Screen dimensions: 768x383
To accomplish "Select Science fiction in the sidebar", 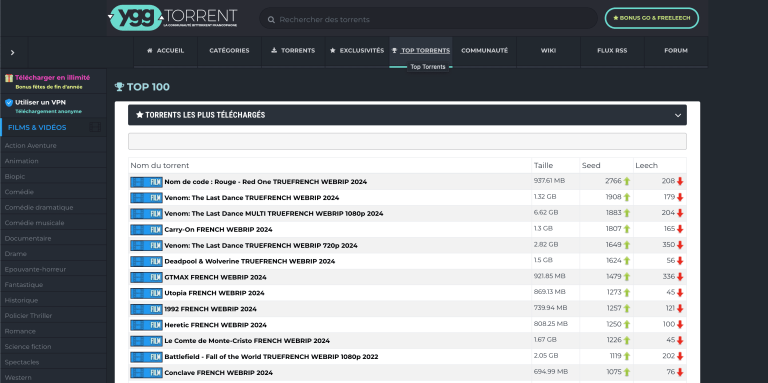I will (x=28, y=347).
